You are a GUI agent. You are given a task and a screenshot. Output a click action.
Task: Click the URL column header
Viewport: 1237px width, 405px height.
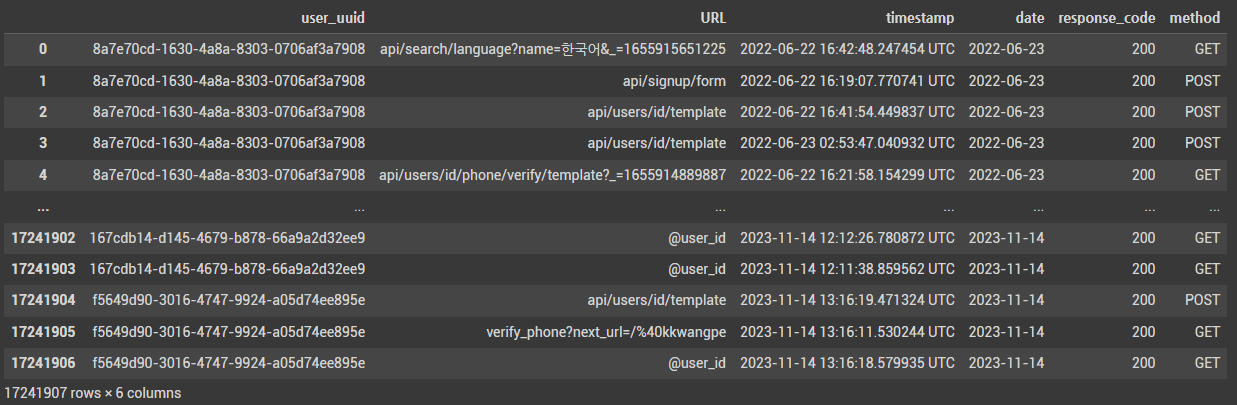pos(713,18)
